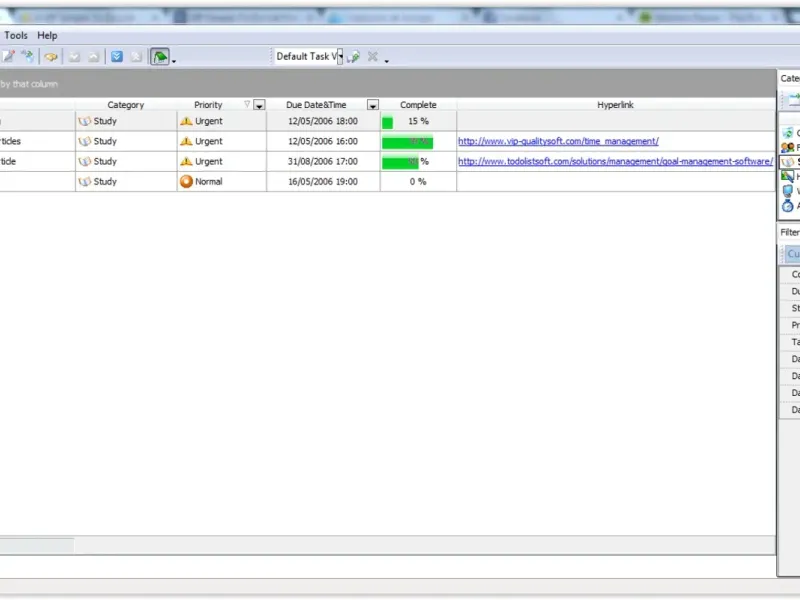Open the vip-qualitysoft.com time_management hyperlink
Screen dimensions: 800x600
click(558, 141)
